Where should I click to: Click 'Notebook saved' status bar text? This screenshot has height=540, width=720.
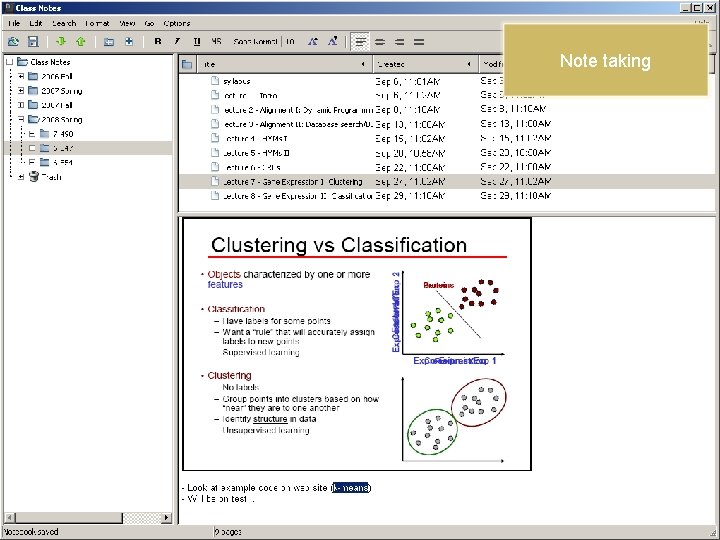[31, 532]
